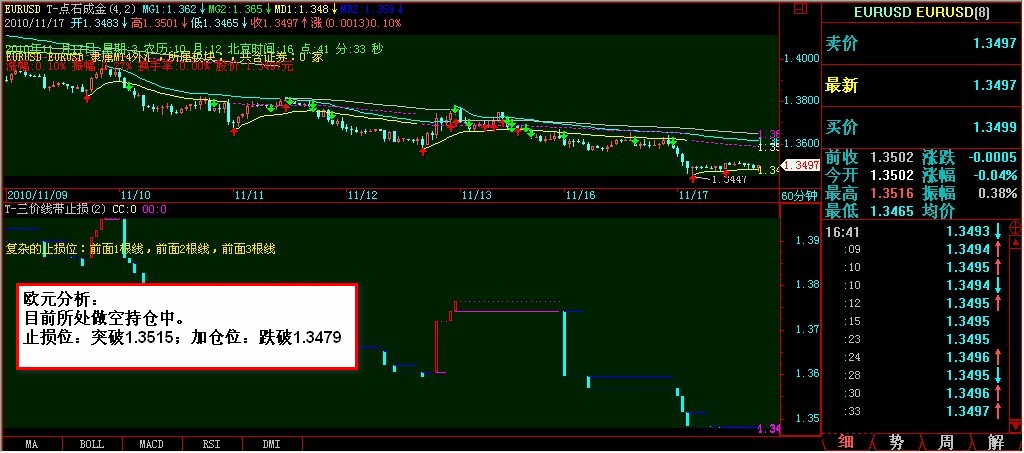1024x453 pixels.
Task: Click the up arrow beside the :09 tick
Action: click(999, 249)
